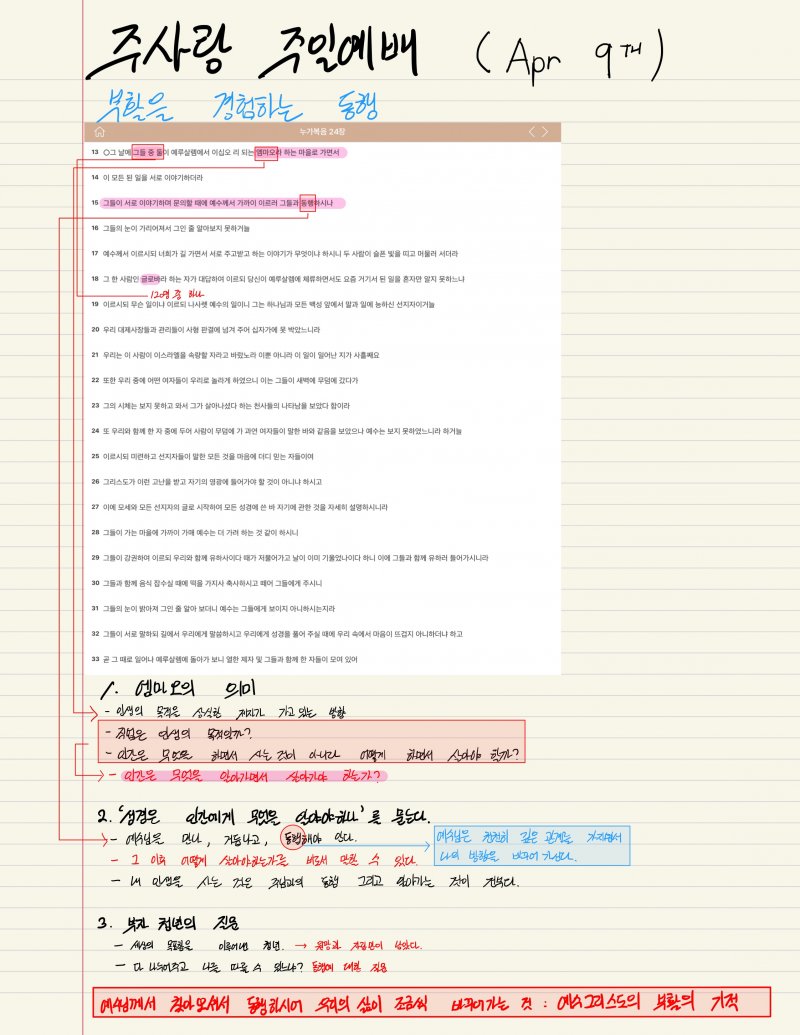This screenshot has height=1035, width=800.
Task: Tap the boxed word 엠마오 in verse 13
Action: 267,152
